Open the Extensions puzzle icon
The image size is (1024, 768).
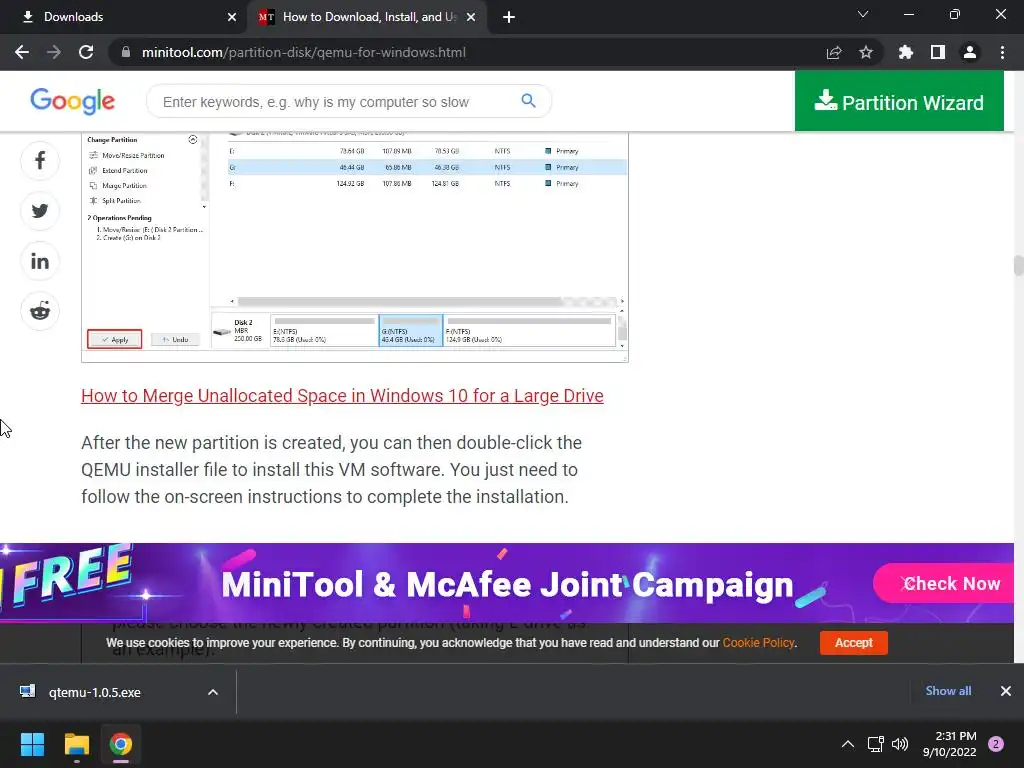[x=905, y=52]
